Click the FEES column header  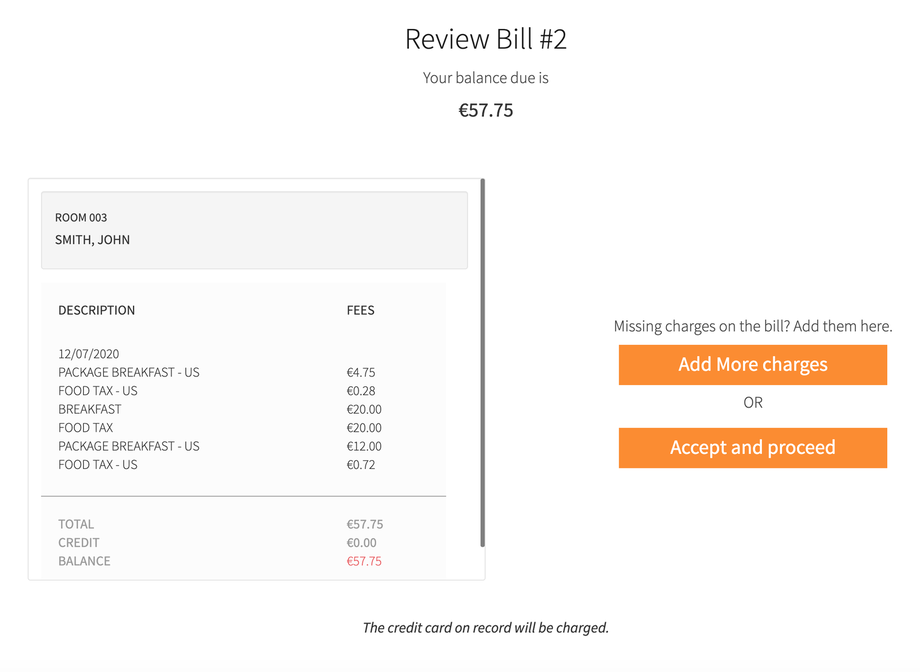pyautogui.click(x=360, y=310)
